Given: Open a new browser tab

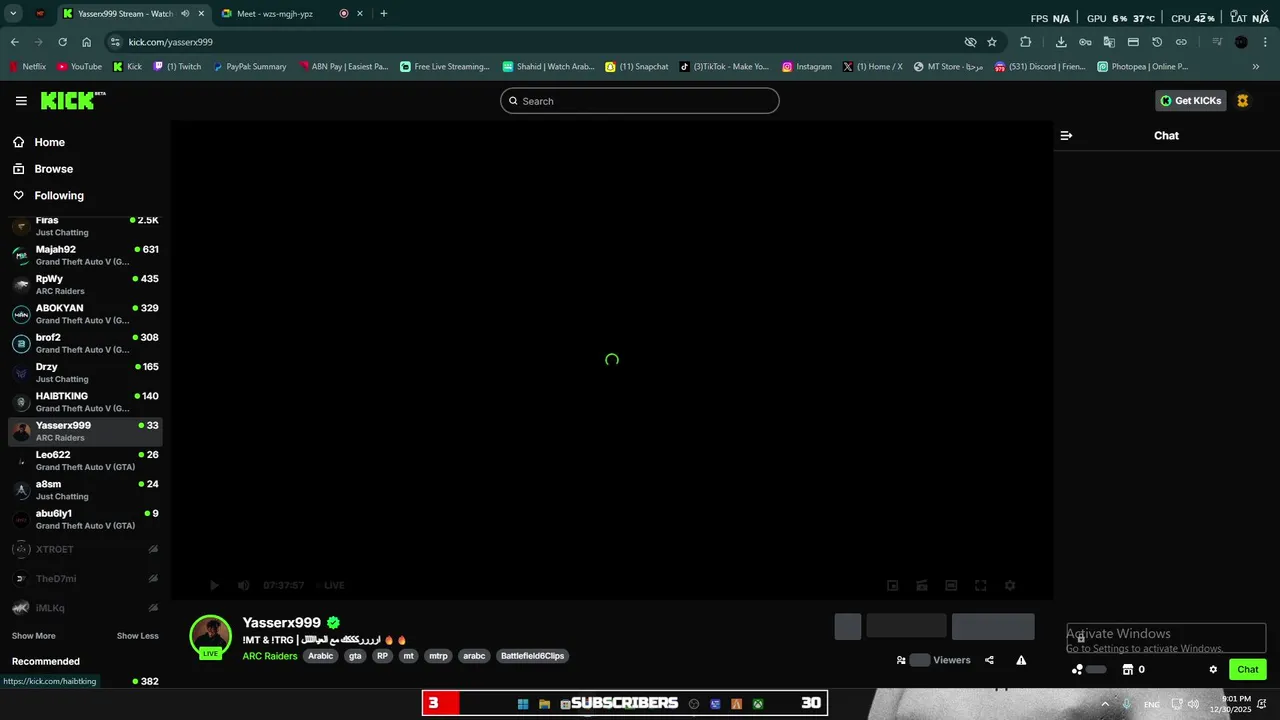Looking at the screenshot, I should coord(384,14).
